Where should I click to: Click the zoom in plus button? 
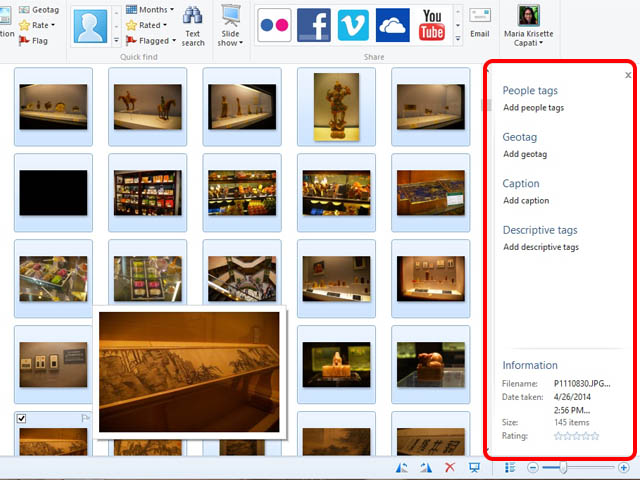pyautogui.click(x=623, y=468)
